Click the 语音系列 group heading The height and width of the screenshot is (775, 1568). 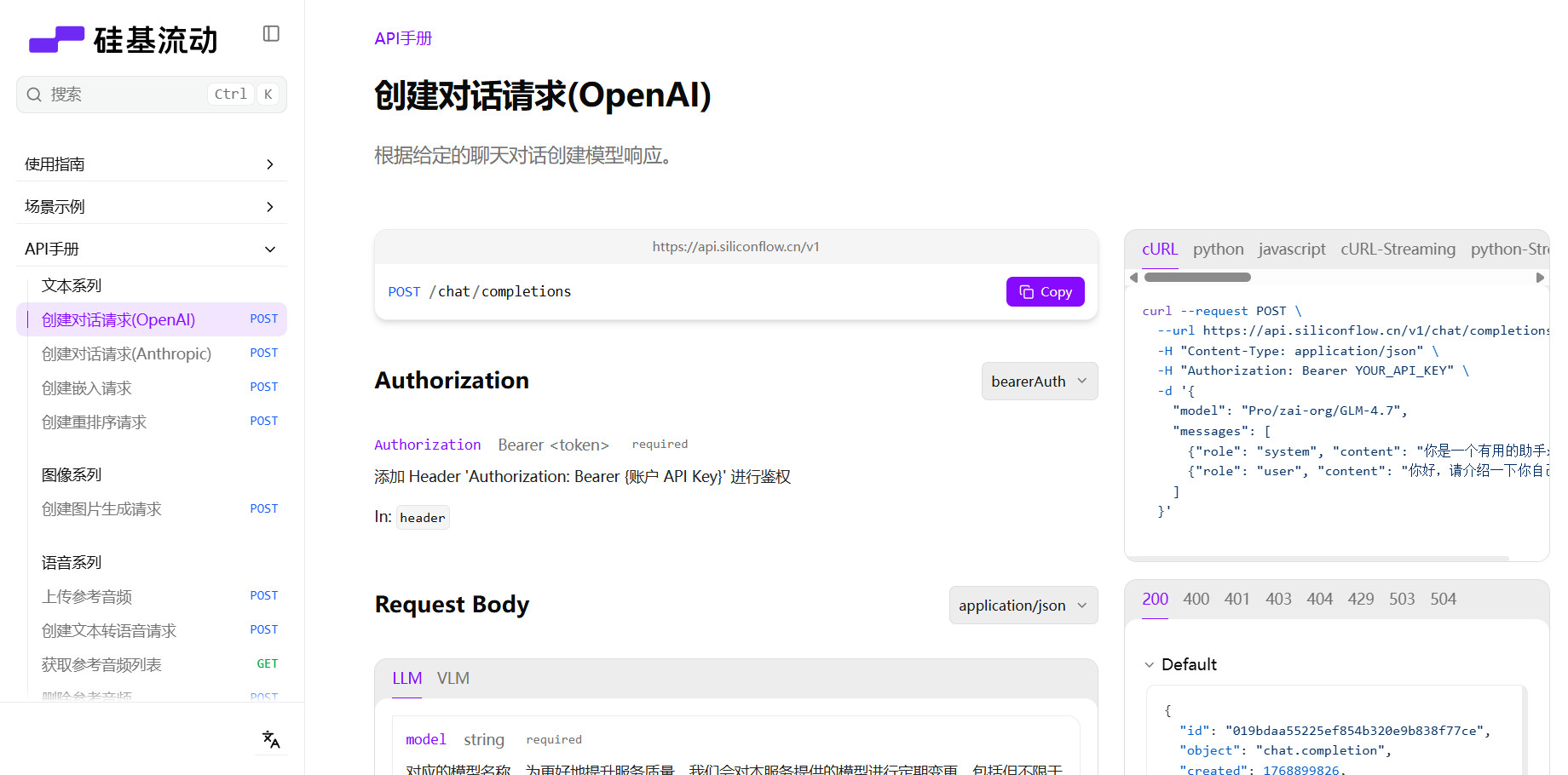(72, 562)
